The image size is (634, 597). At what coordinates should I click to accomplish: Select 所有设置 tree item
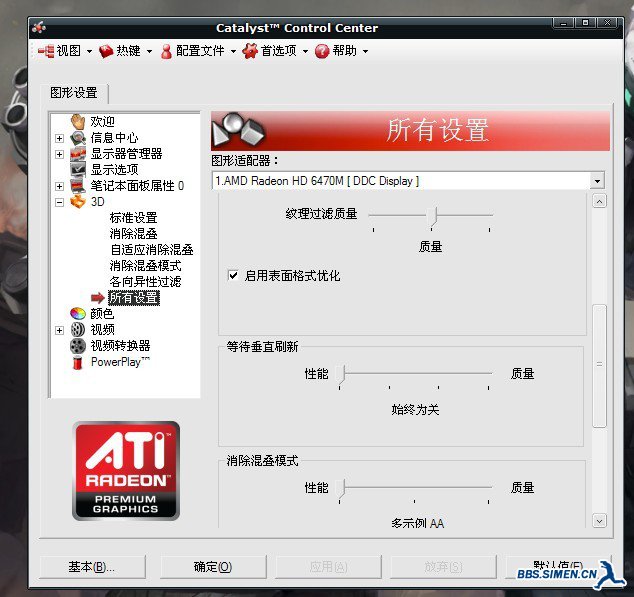(x=134, y=298)
